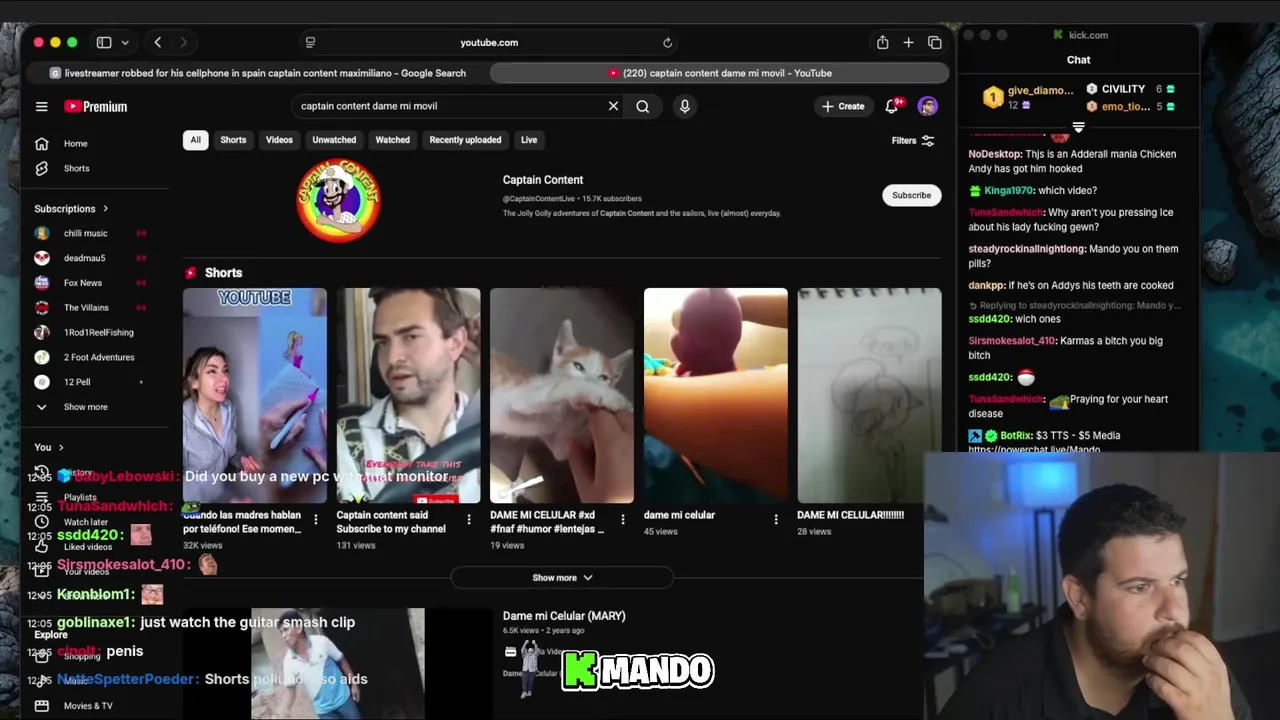The width and height of the screenshot is (1280, 720).
Task: Click the magnifying glass search button
Action: 643,106
